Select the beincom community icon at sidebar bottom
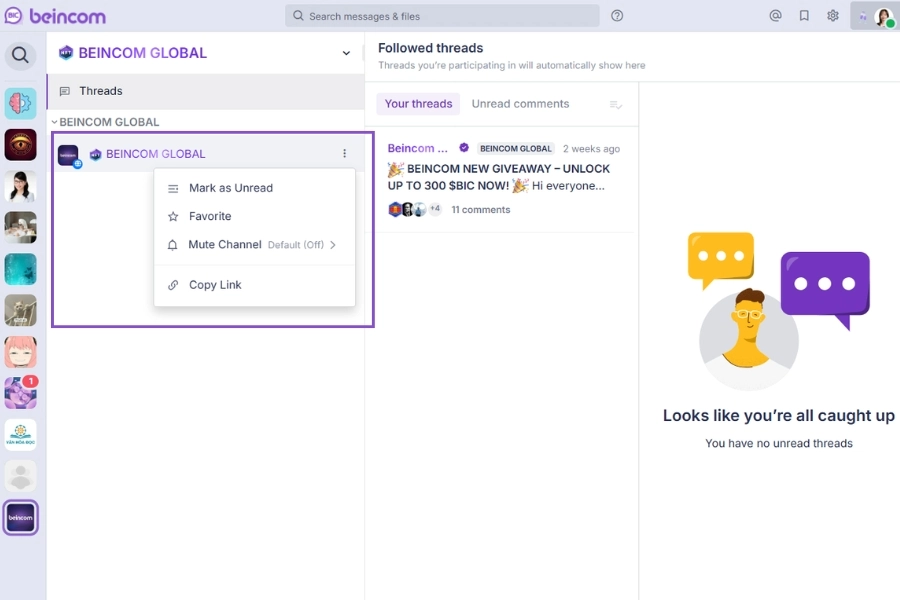 tap(21, 517)
